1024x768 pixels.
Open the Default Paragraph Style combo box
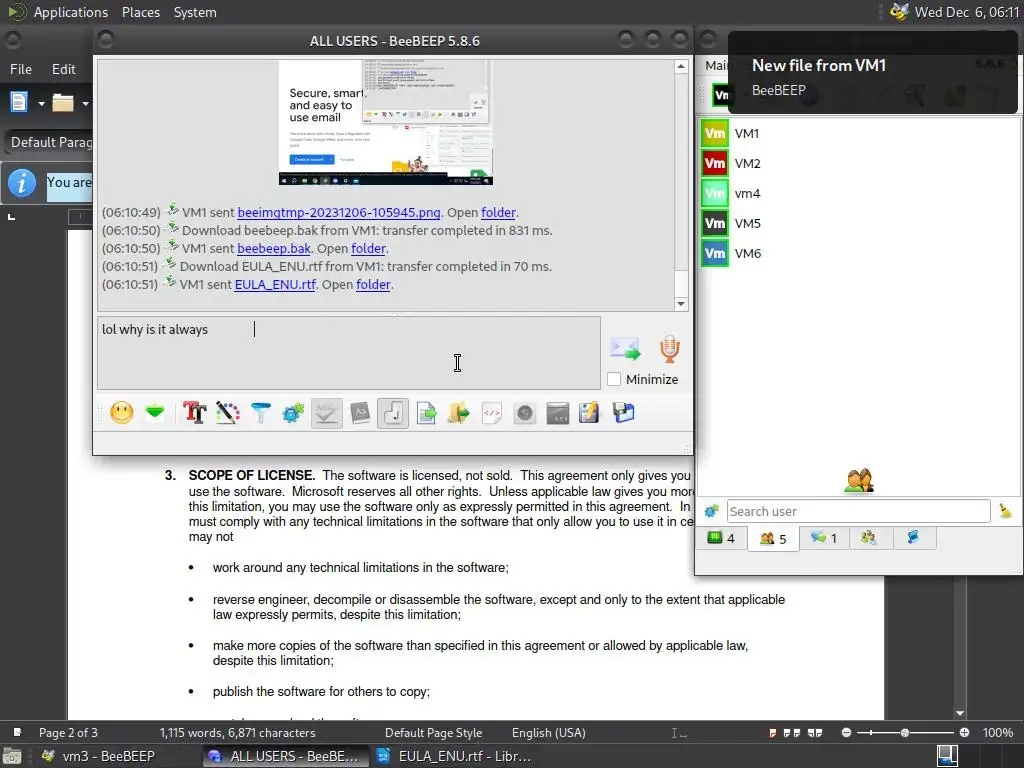coord(50,142)
